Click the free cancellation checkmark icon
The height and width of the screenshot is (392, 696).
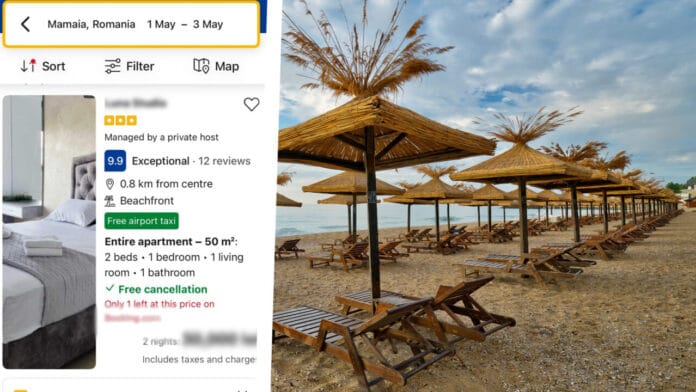[110, 289]
